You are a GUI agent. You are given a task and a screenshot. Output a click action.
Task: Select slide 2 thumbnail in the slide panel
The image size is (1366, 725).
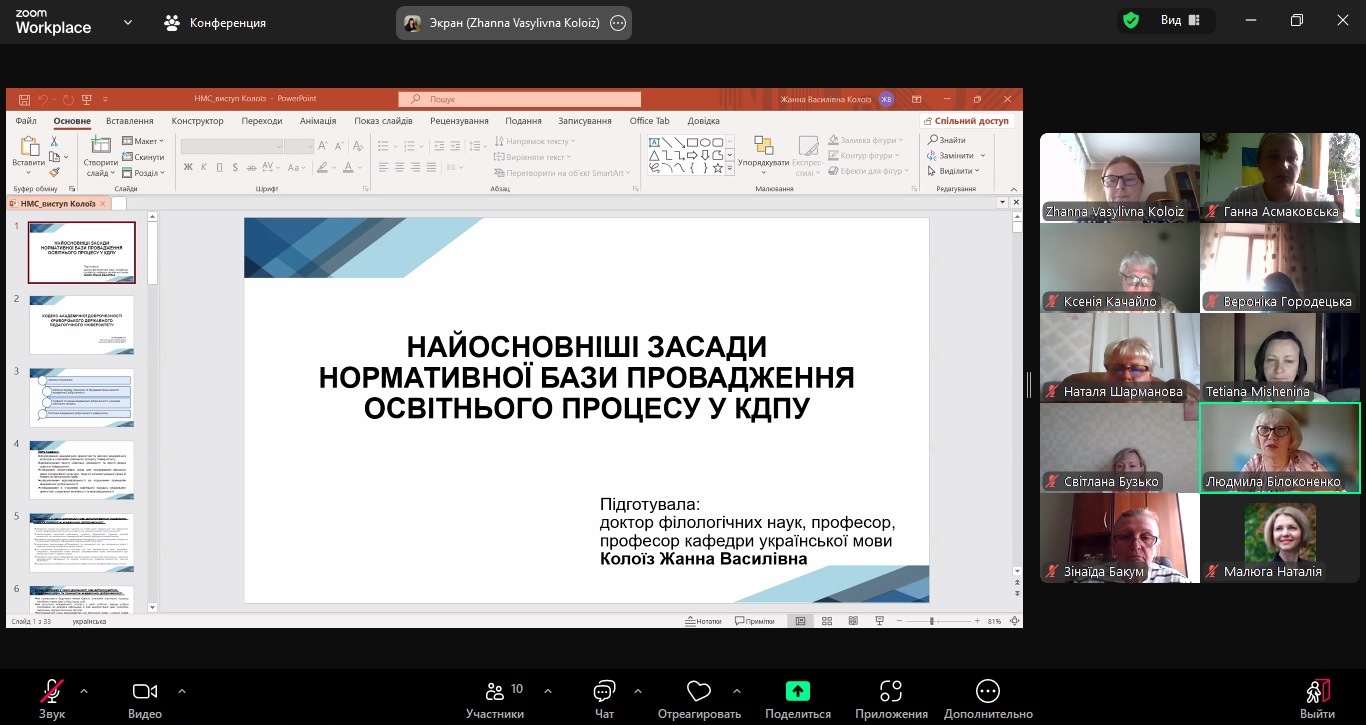point(81,324)
